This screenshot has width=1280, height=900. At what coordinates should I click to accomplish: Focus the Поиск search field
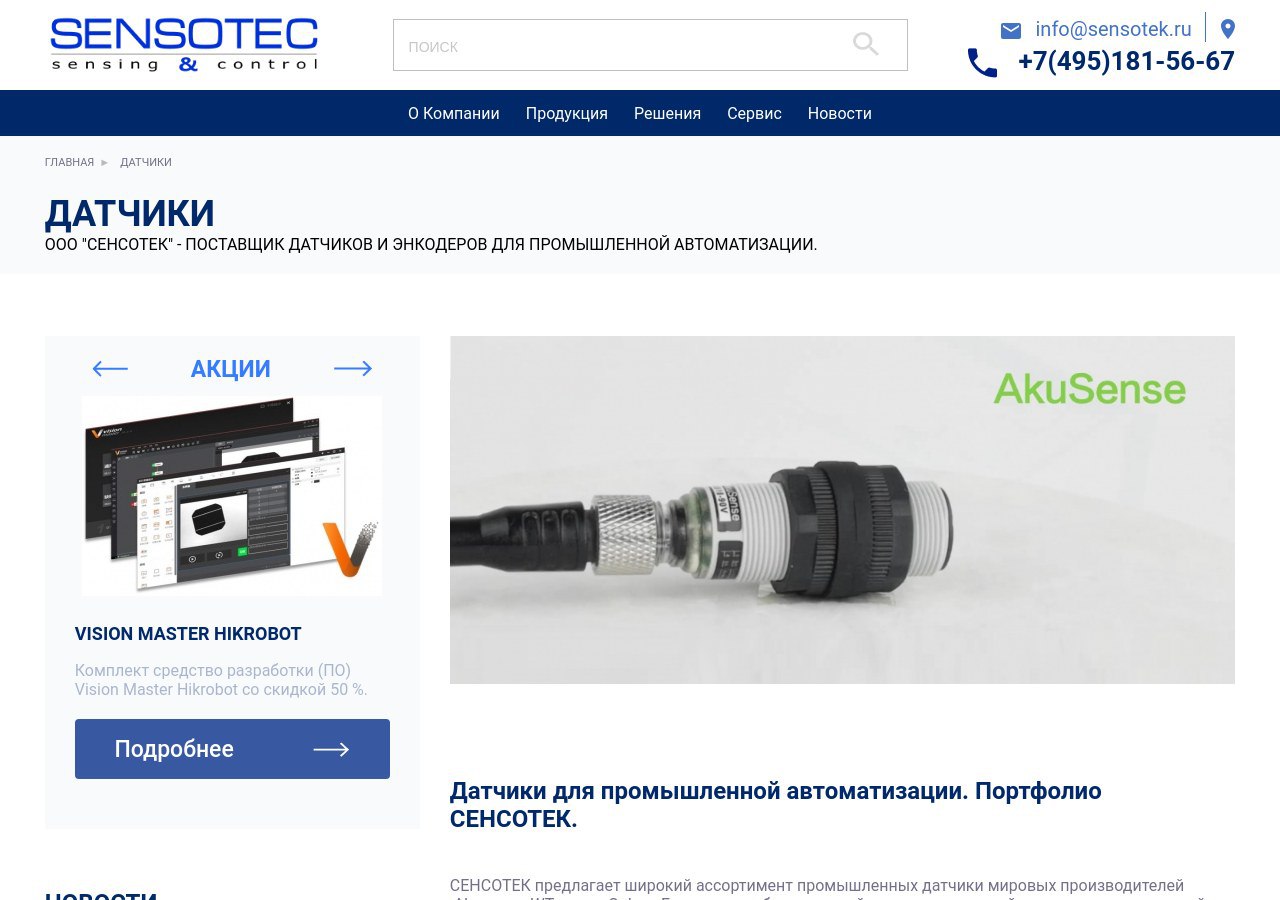(x=650, y=45)
